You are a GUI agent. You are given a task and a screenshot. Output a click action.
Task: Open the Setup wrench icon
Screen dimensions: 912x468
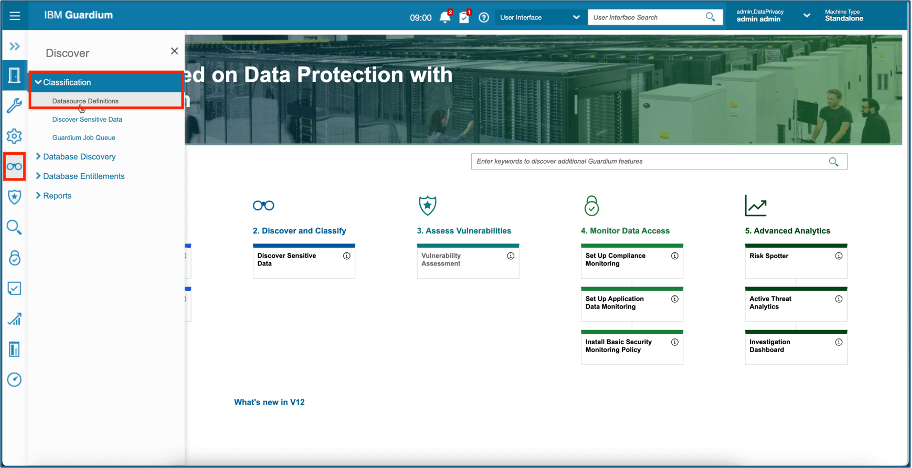(15, 106)
